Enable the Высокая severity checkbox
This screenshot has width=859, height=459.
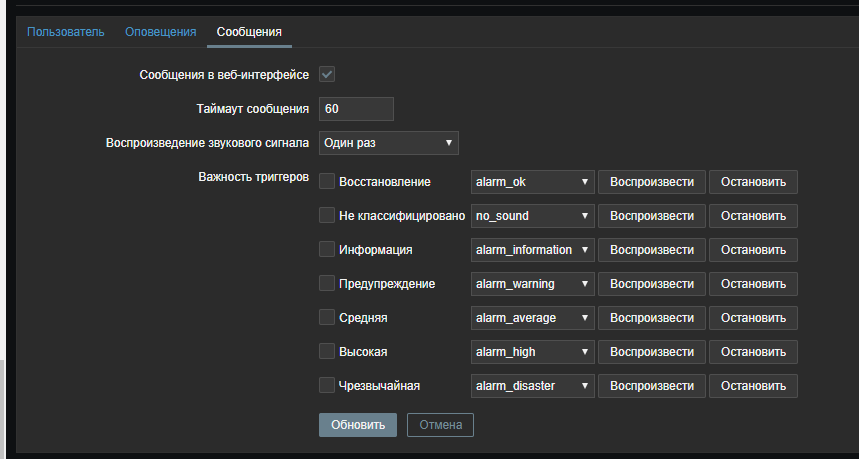tap(327, 351)
